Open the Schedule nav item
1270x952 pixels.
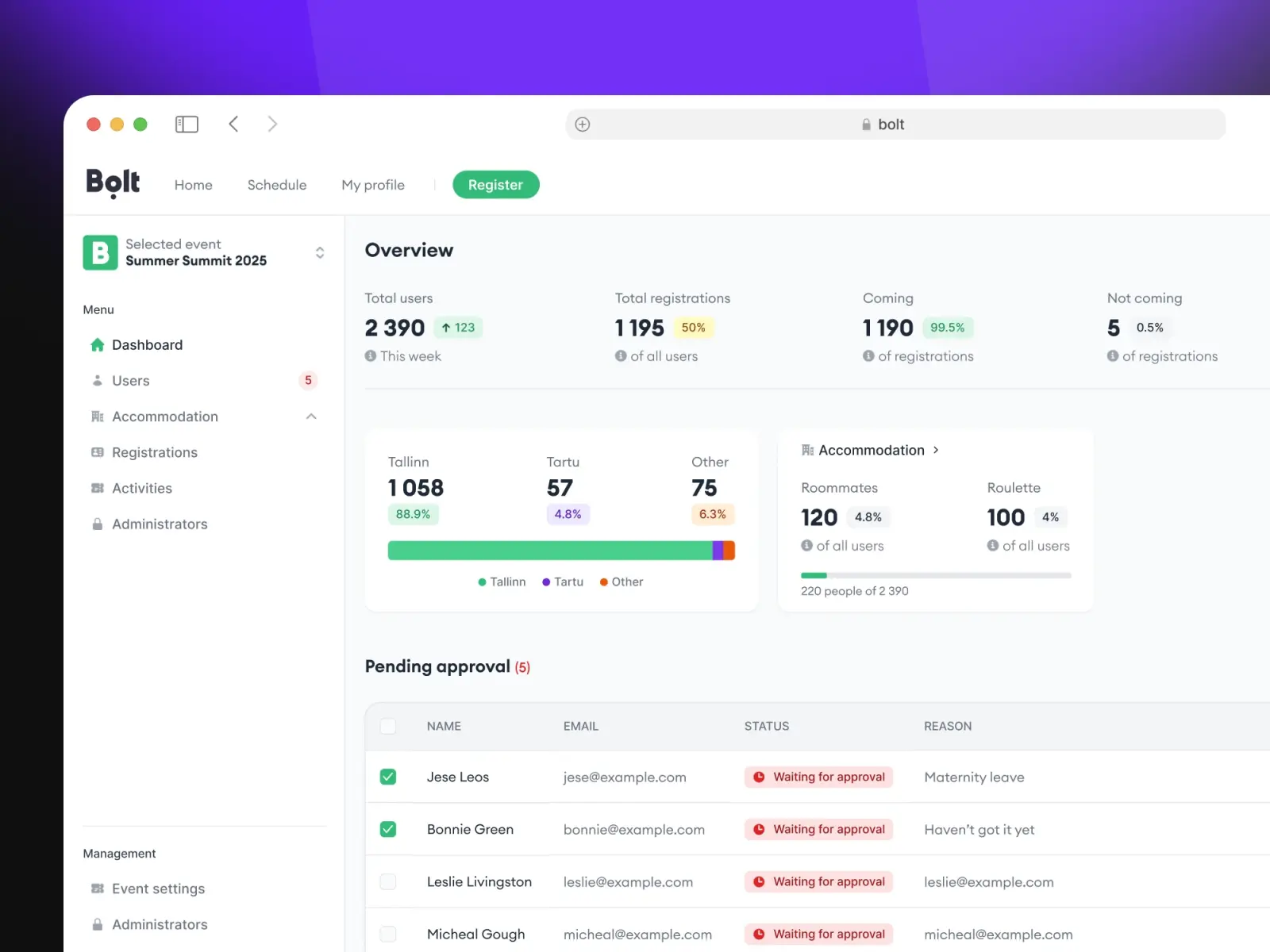277,185
